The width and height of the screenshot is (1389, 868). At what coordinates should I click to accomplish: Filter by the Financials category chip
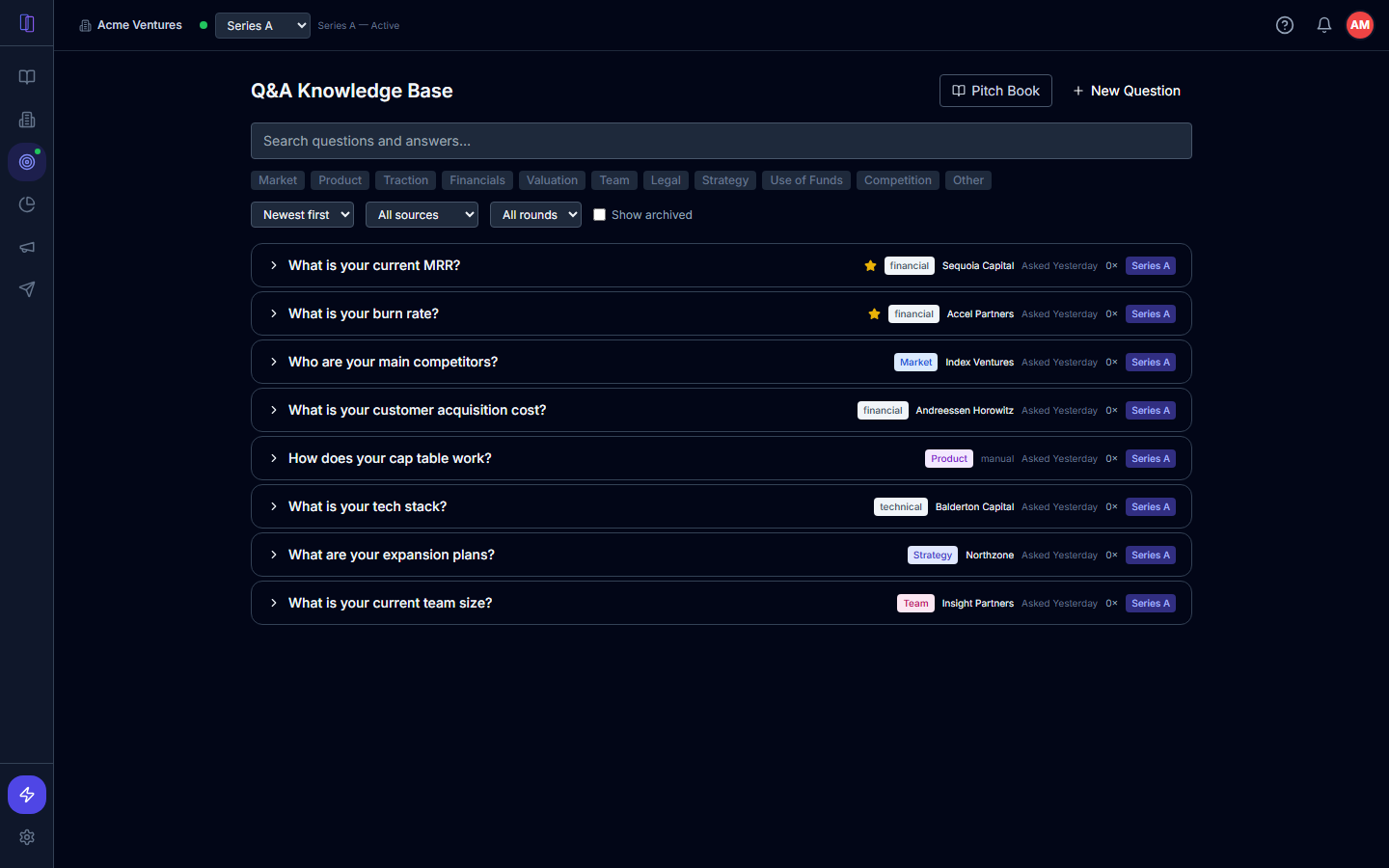coord(477,180)
